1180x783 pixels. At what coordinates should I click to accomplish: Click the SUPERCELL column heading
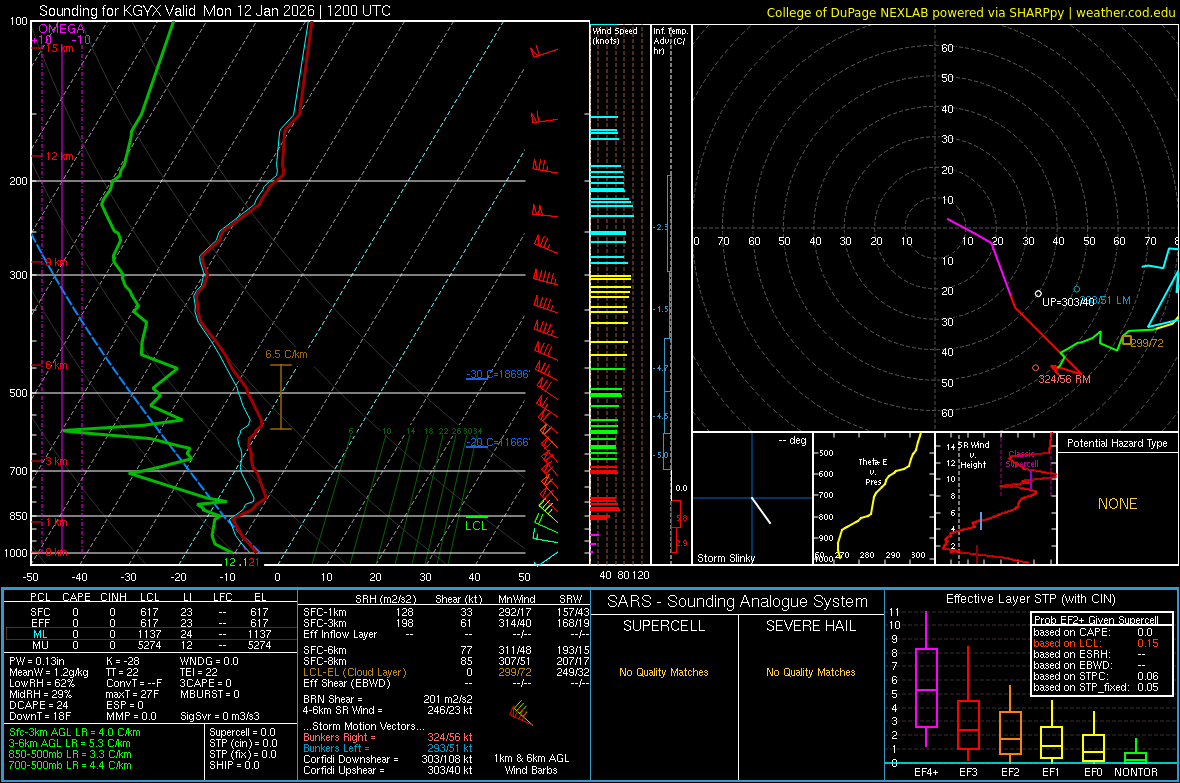(x=664, y=626)
